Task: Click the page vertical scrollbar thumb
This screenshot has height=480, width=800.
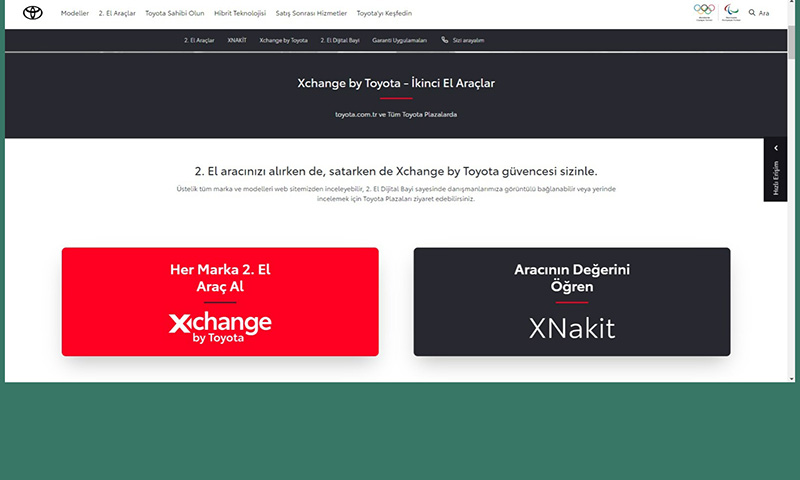Action: pyautogui.click(x=791, y=43)
